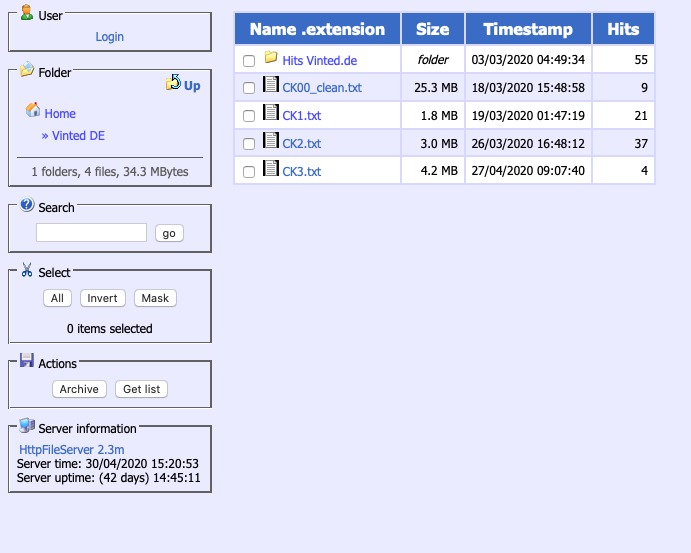
Task: Sort files by the Size column header
Action: tap(433, 29)
